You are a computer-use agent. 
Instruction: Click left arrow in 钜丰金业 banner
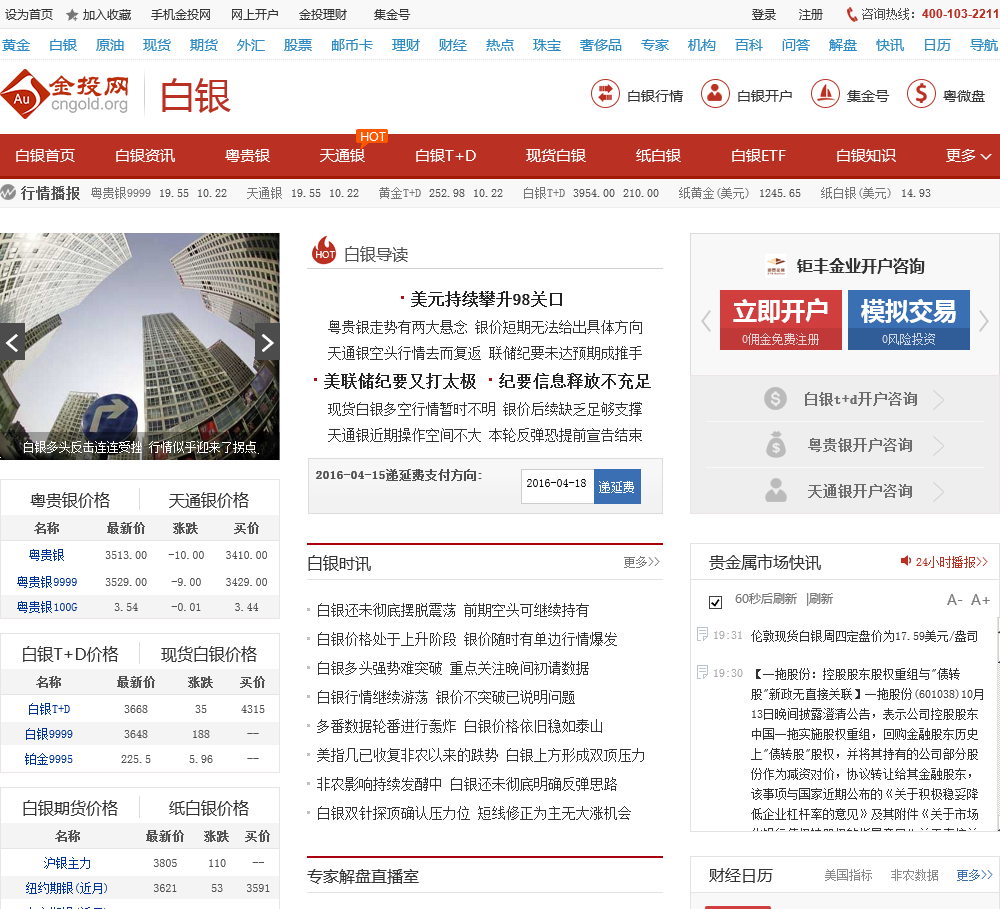[705, 320]
